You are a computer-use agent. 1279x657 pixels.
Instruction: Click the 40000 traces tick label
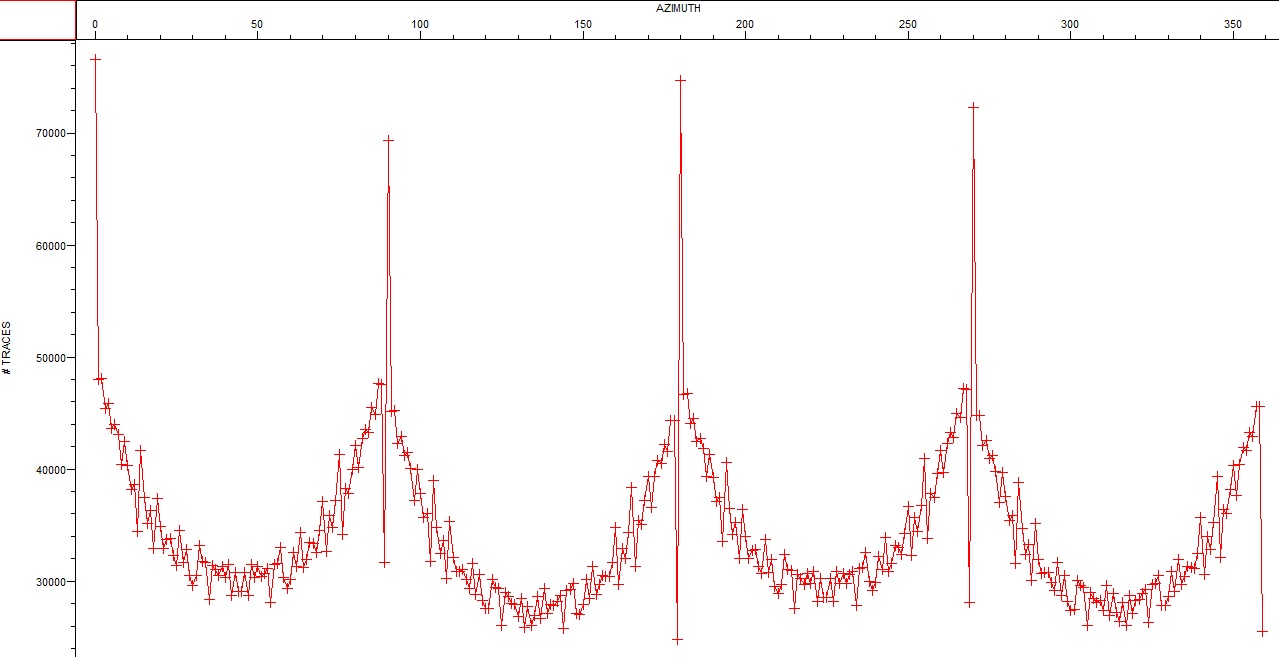click(x=50, y=469)
